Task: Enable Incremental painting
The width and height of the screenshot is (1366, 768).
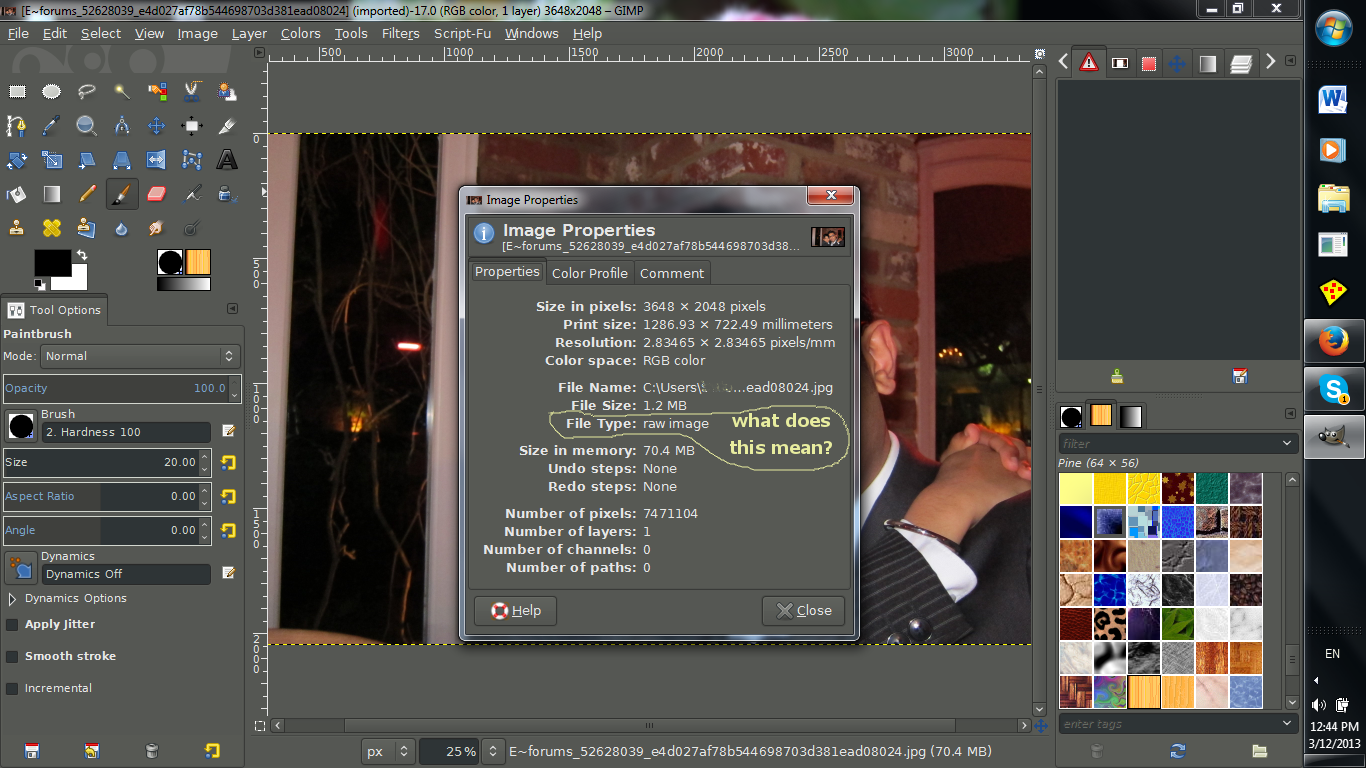Action: 10,688
